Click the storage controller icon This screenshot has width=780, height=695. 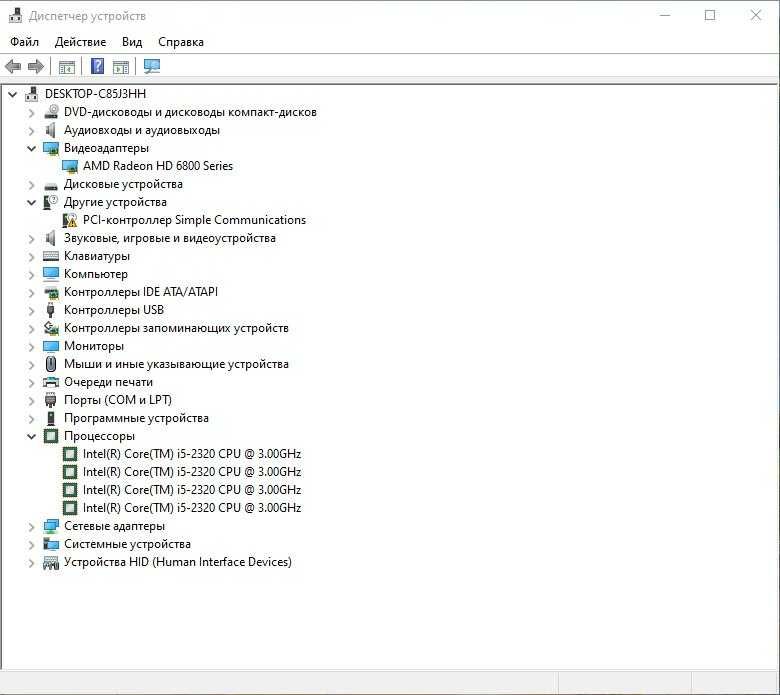click(51, 328)
